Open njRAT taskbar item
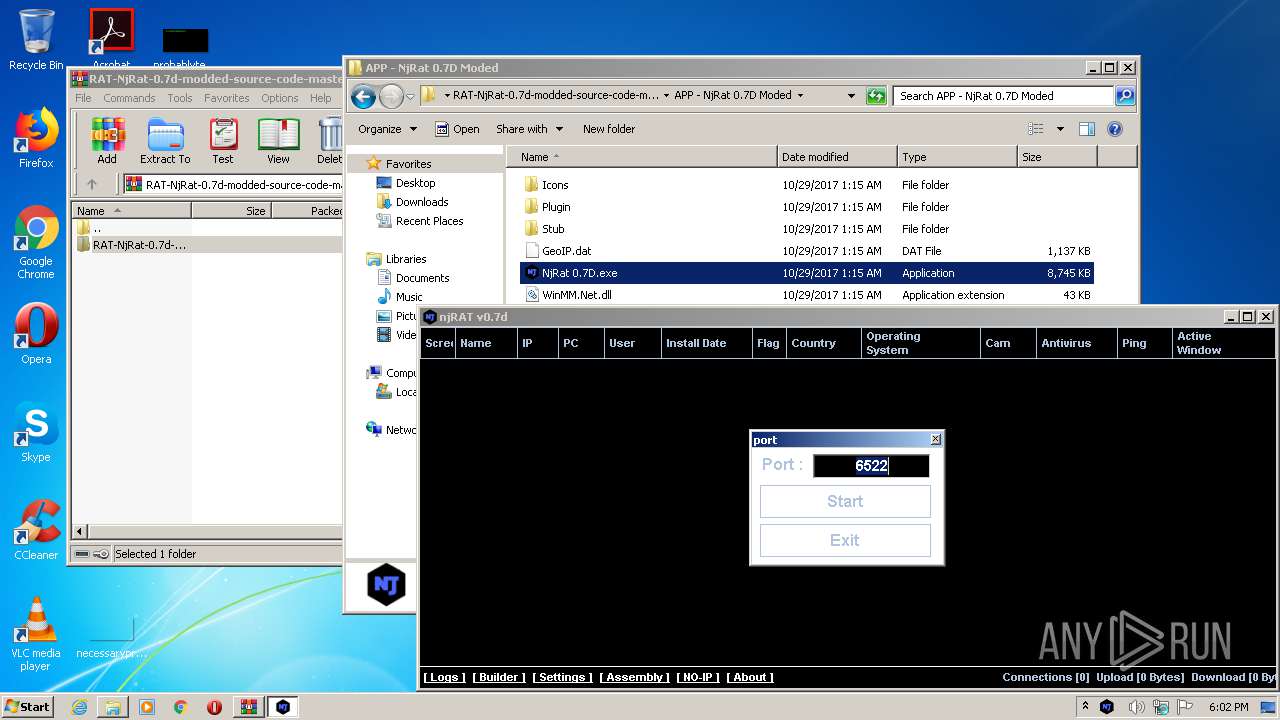Viewport: 1280px width, 720px height. click(x=283, y=706)
